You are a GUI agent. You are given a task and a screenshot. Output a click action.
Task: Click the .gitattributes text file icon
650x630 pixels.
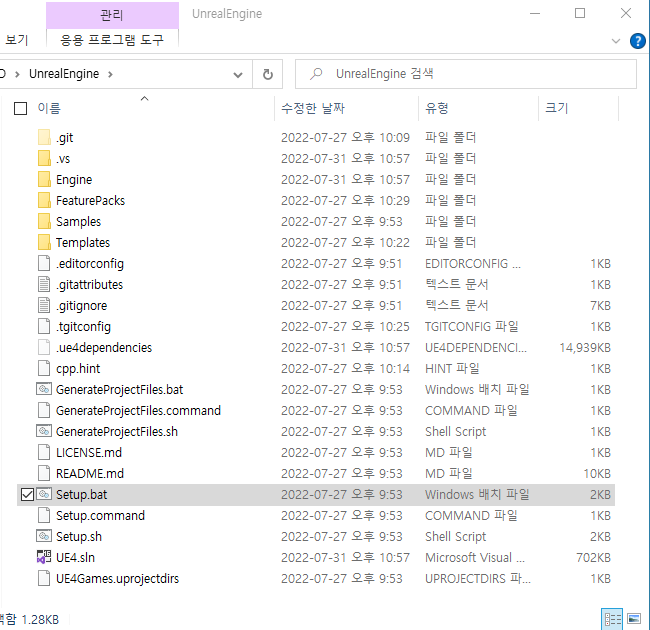[44, 284]
